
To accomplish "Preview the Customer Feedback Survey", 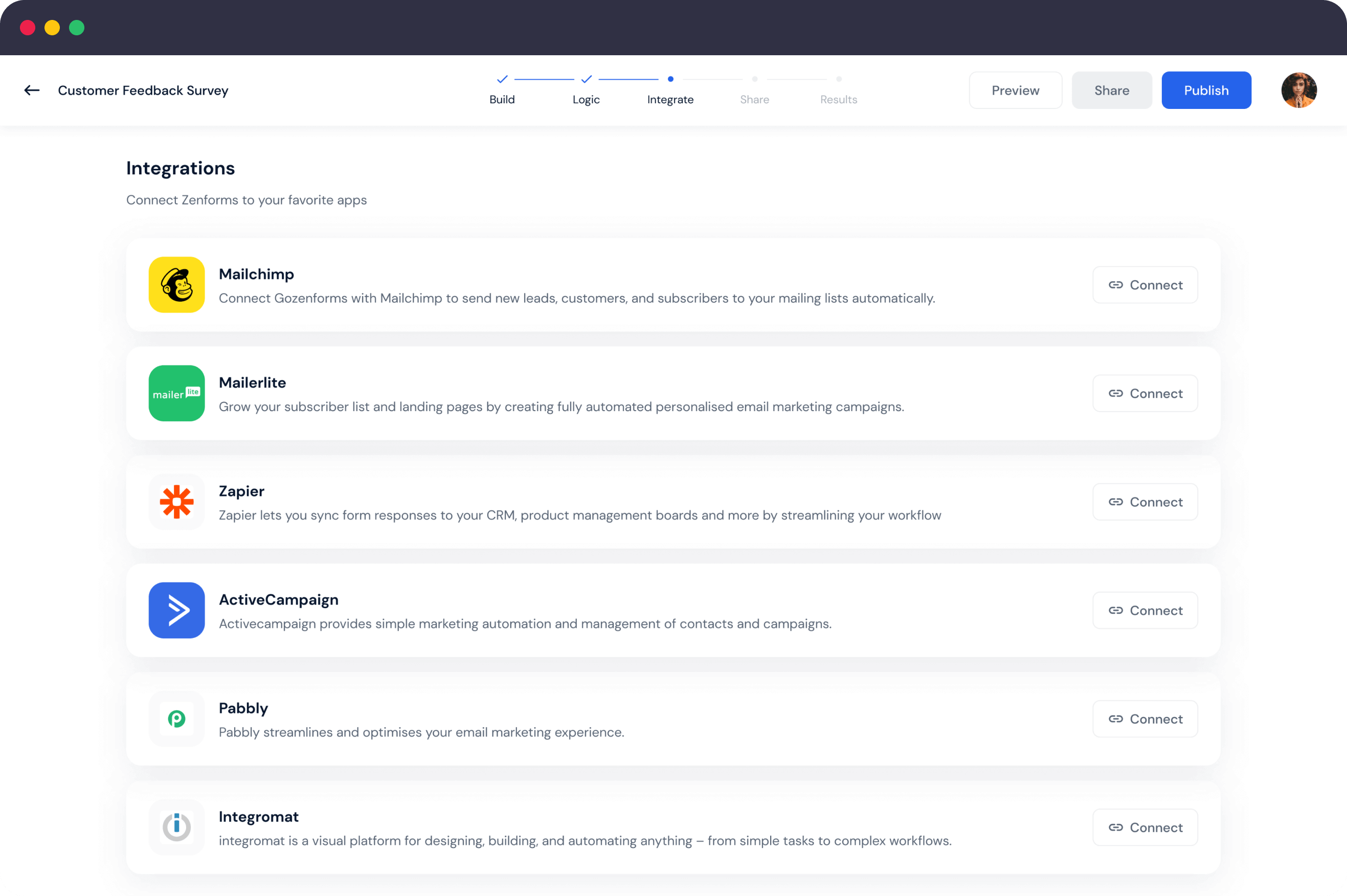I will (x=1016, y=90).
